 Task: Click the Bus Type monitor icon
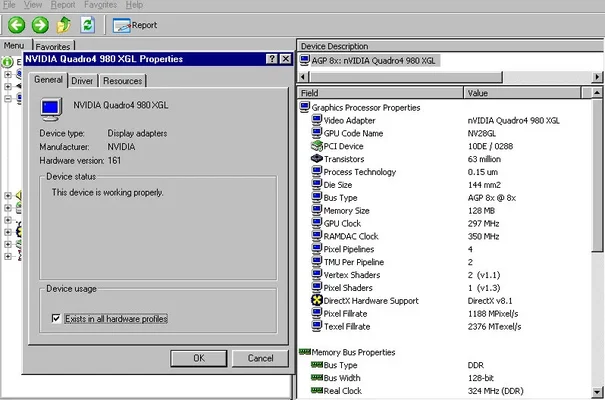tap(317, 197)
